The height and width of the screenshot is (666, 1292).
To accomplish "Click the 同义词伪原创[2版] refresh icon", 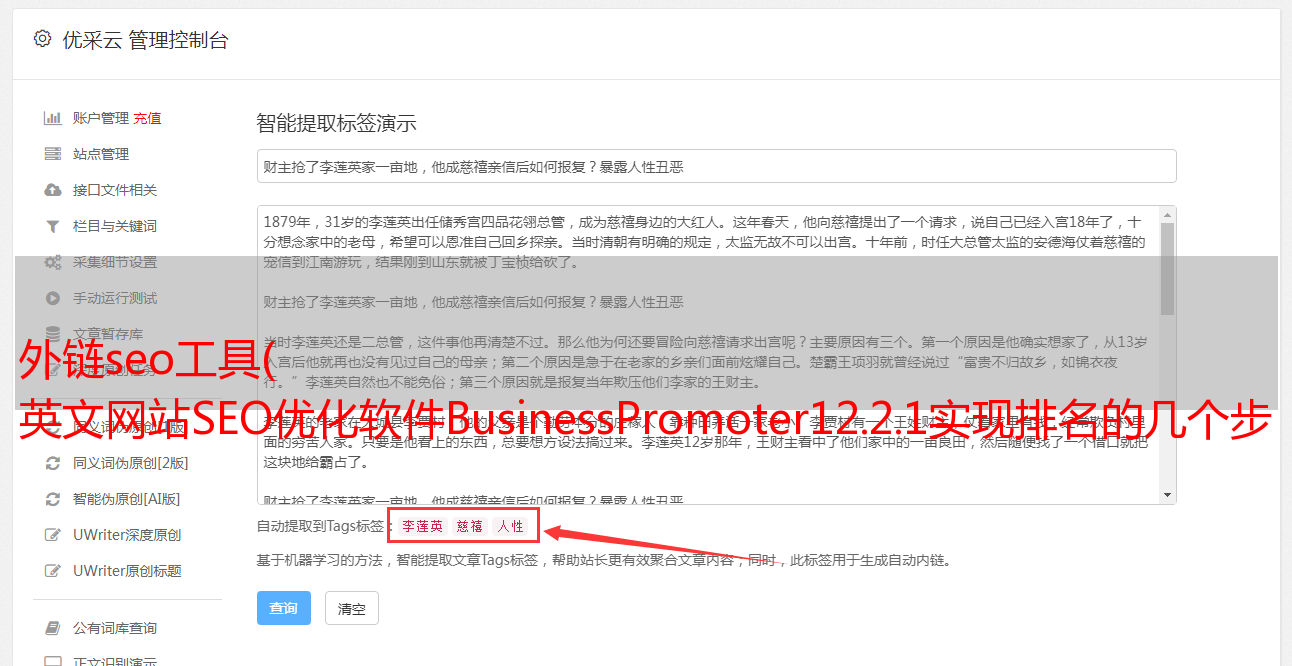I will (x=53, y=463).
